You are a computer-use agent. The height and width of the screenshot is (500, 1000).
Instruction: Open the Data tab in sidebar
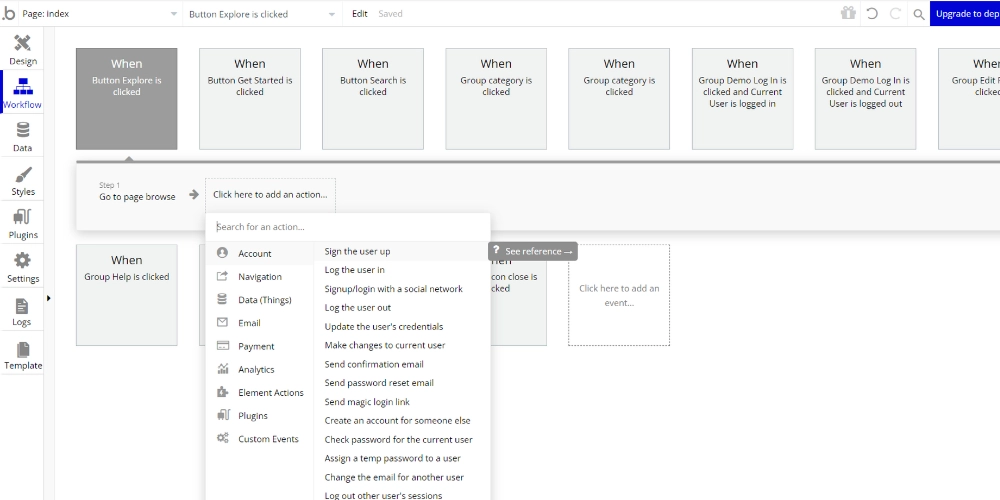22,136
